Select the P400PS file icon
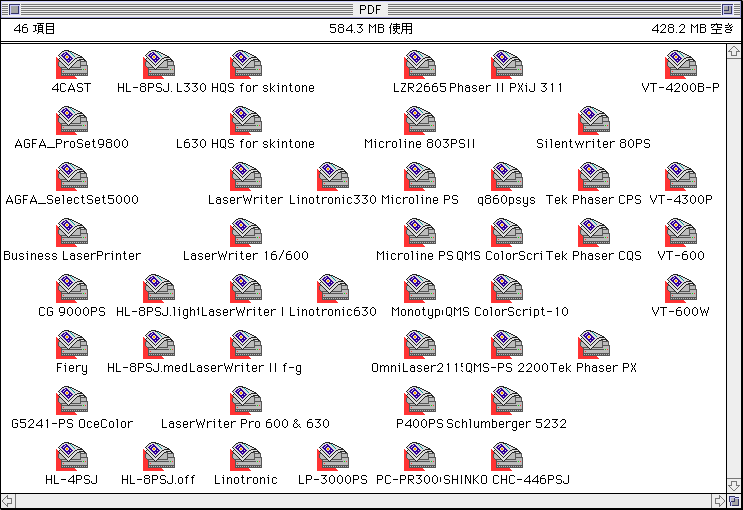Viewport: 743px width, 510px height. pos(420,400)
